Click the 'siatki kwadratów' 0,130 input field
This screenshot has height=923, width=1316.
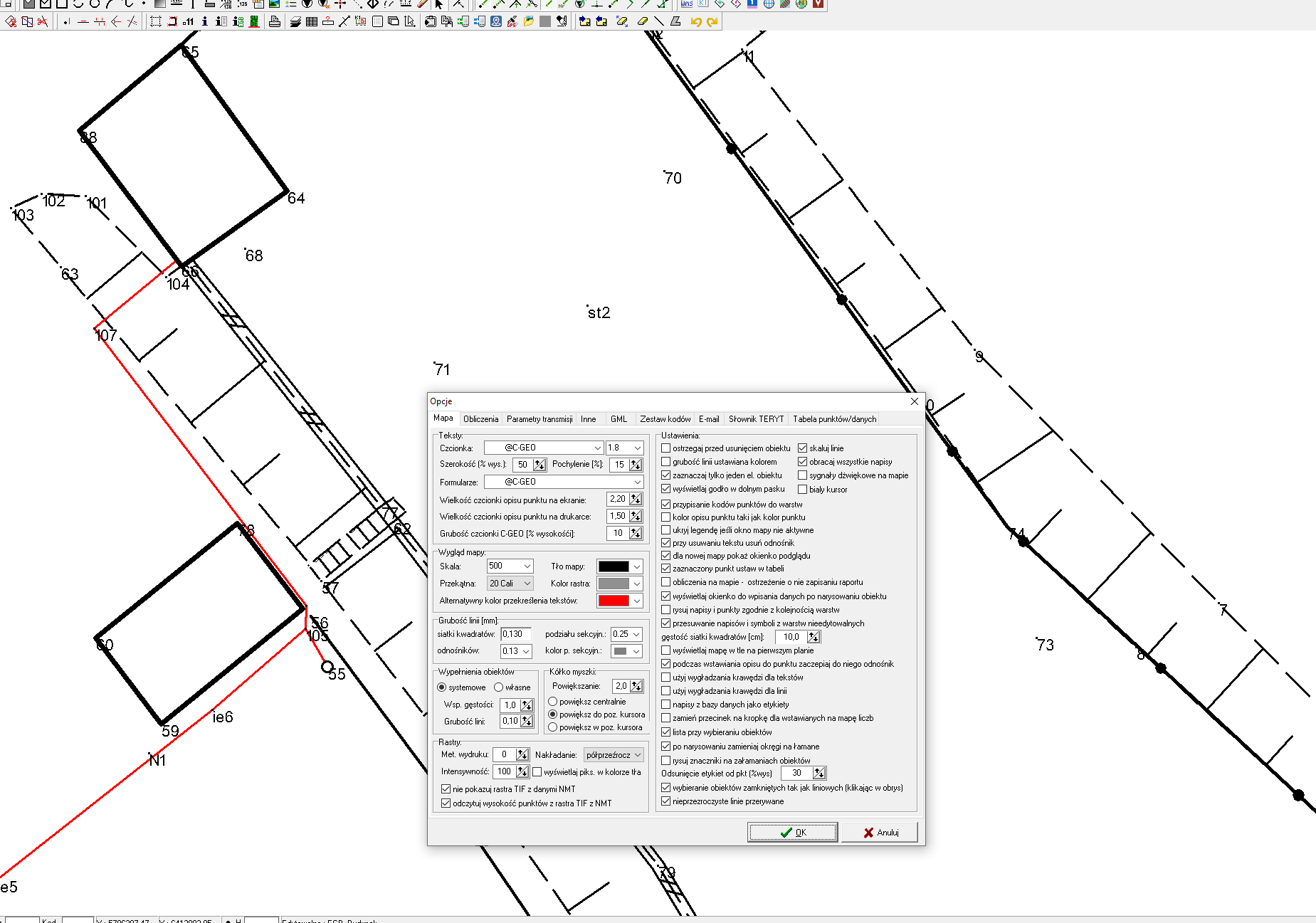click(x=516, y=634)
